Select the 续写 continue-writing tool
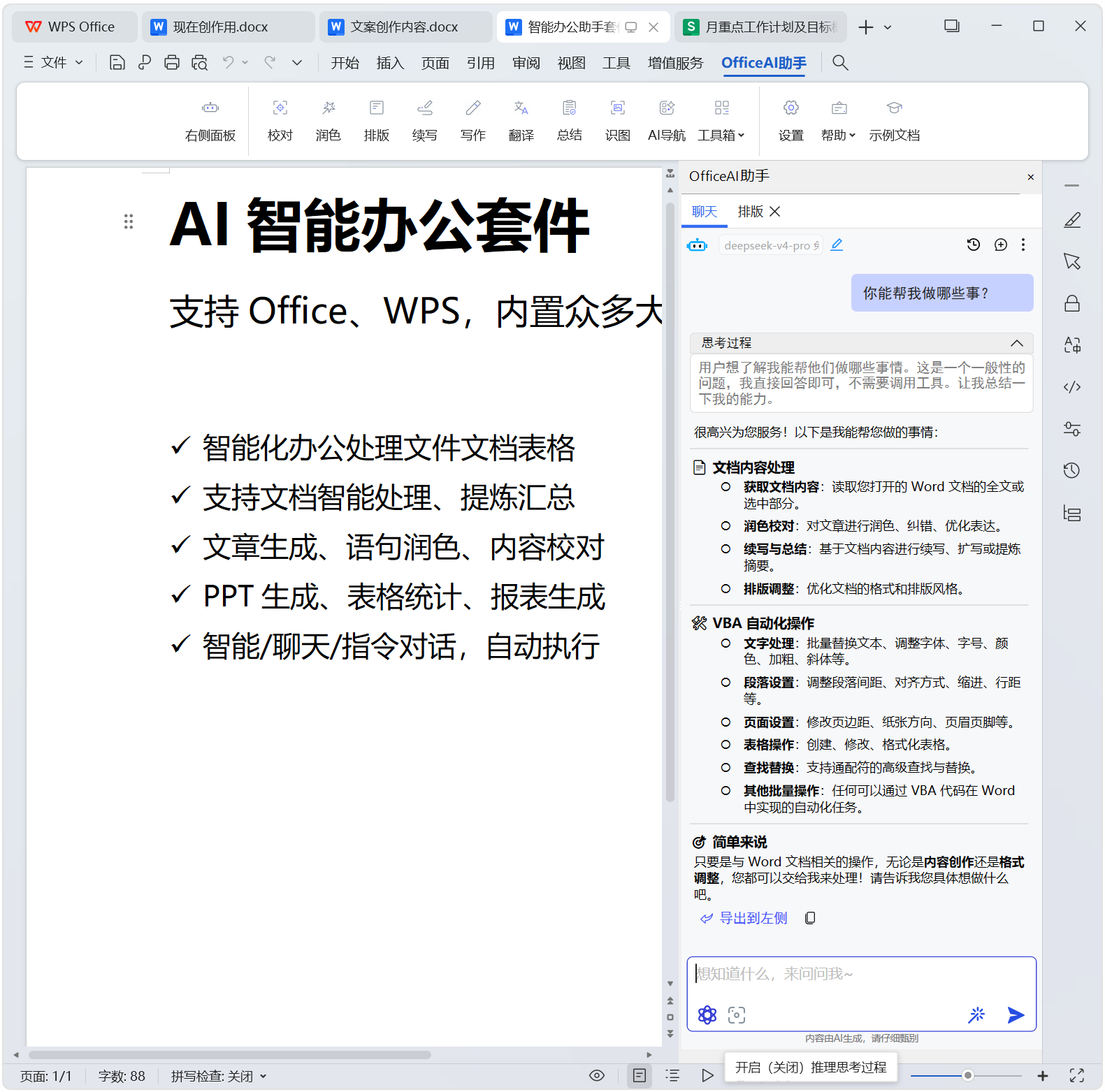This screenshot has width=1105, height=1092. (425, 120)
